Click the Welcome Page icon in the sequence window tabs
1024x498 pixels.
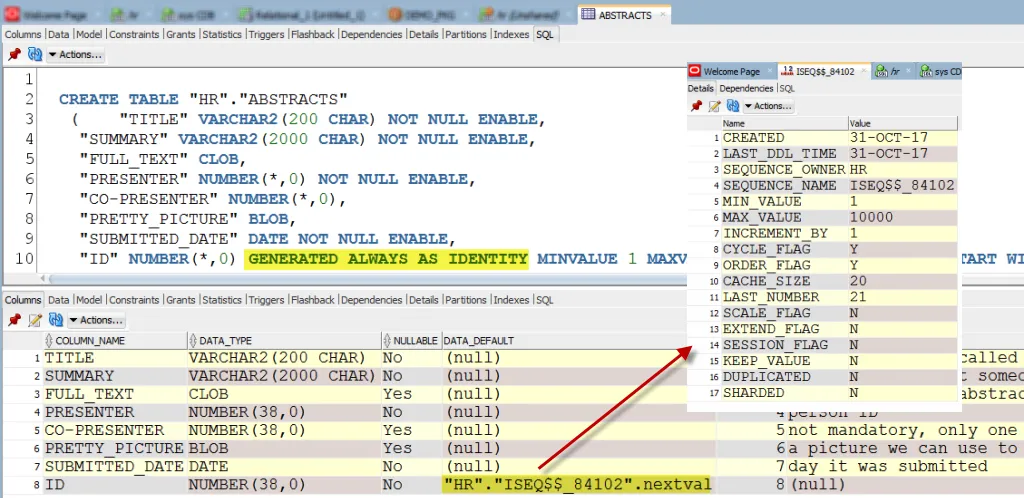pos(695,72)
